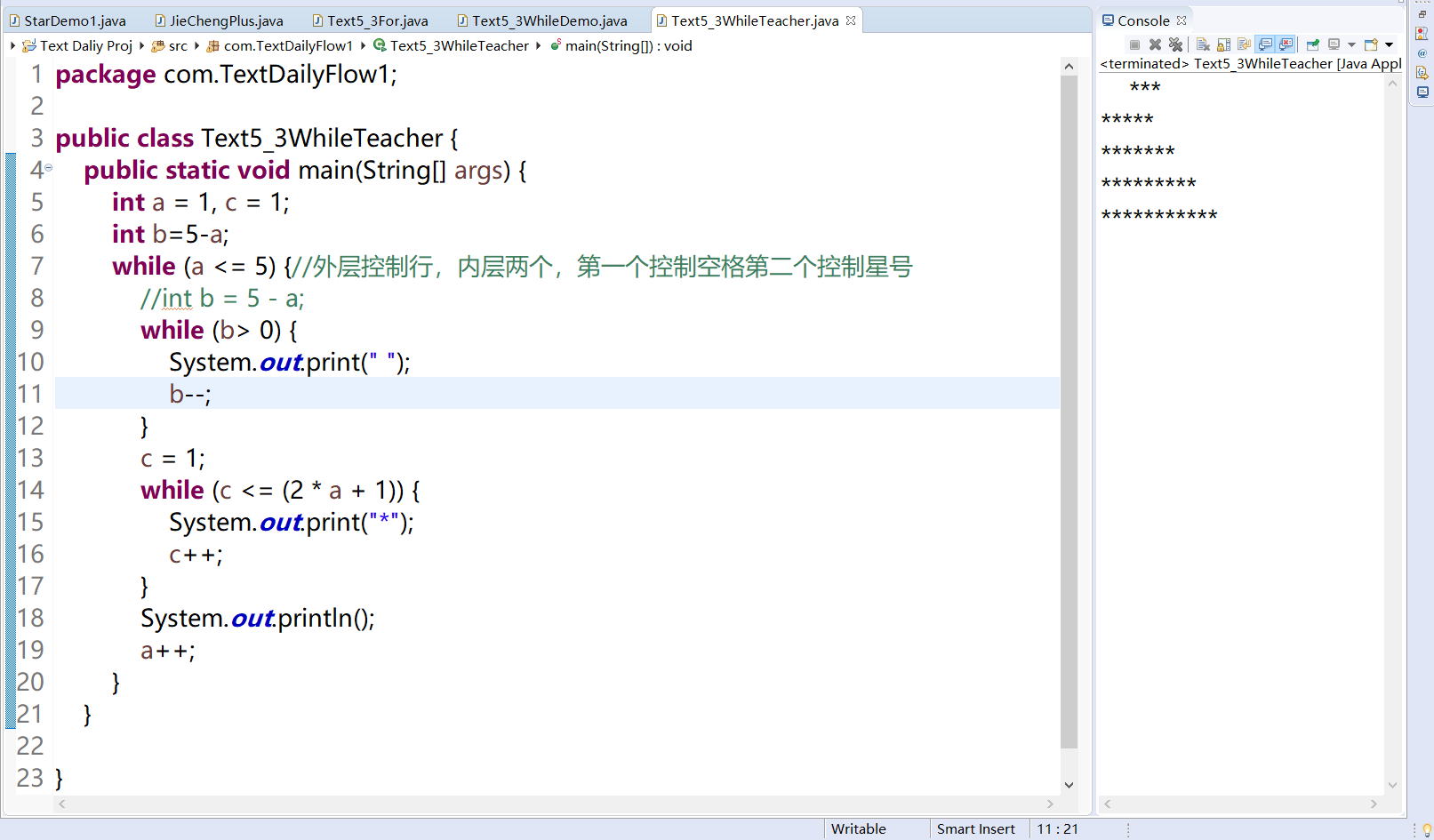Collapse the main method fold marker at line 4

tap(49, 168)
